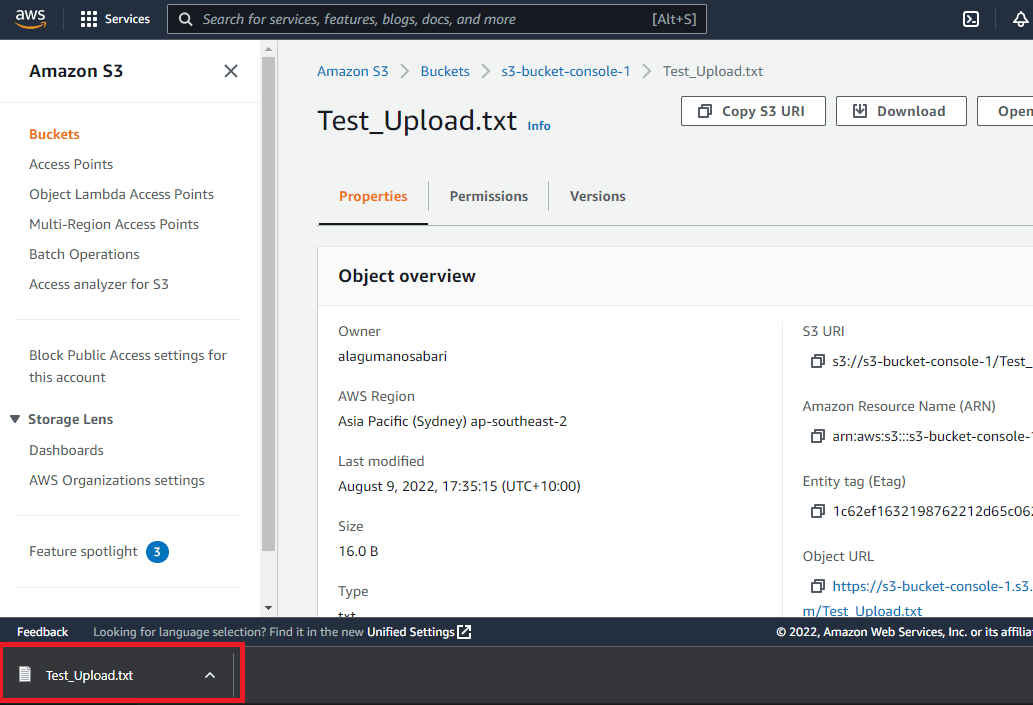Click the AWS home logo
This screenshot has width=1033, height=705.
tap(30, 18)
